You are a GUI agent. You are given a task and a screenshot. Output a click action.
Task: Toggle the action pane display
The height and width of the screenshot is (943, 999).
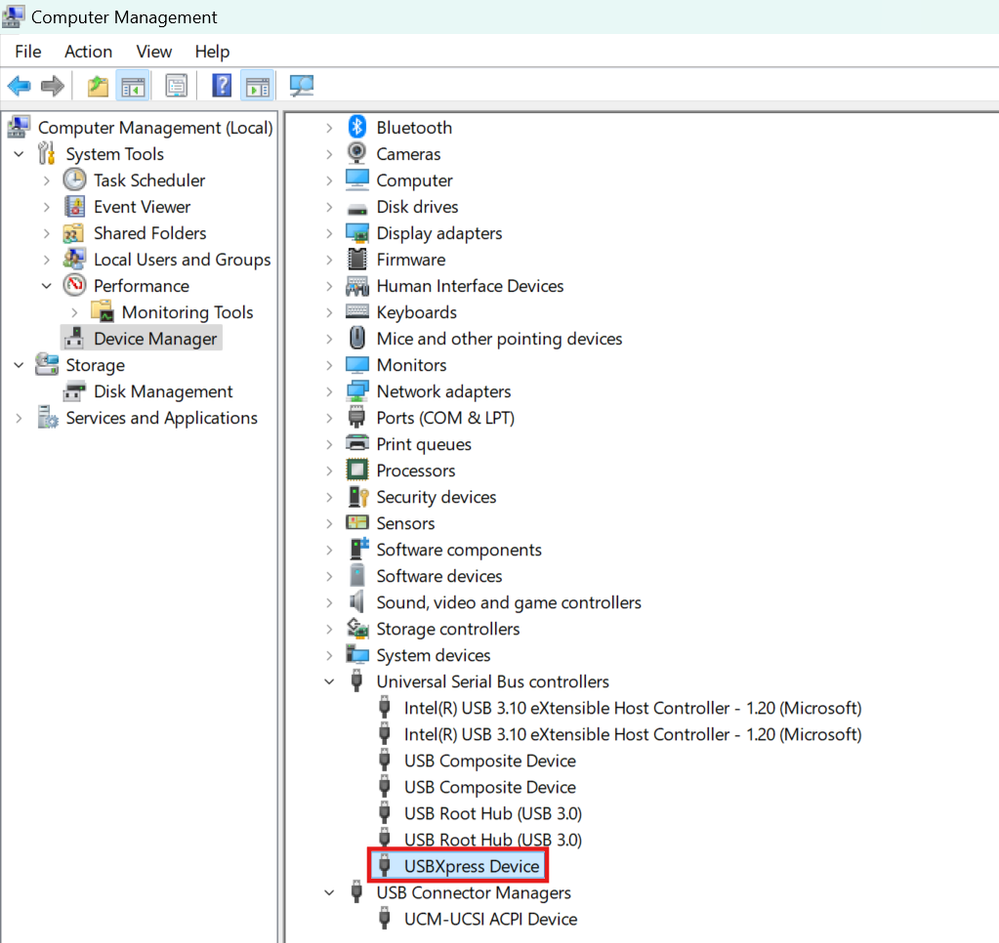[257, 85]
